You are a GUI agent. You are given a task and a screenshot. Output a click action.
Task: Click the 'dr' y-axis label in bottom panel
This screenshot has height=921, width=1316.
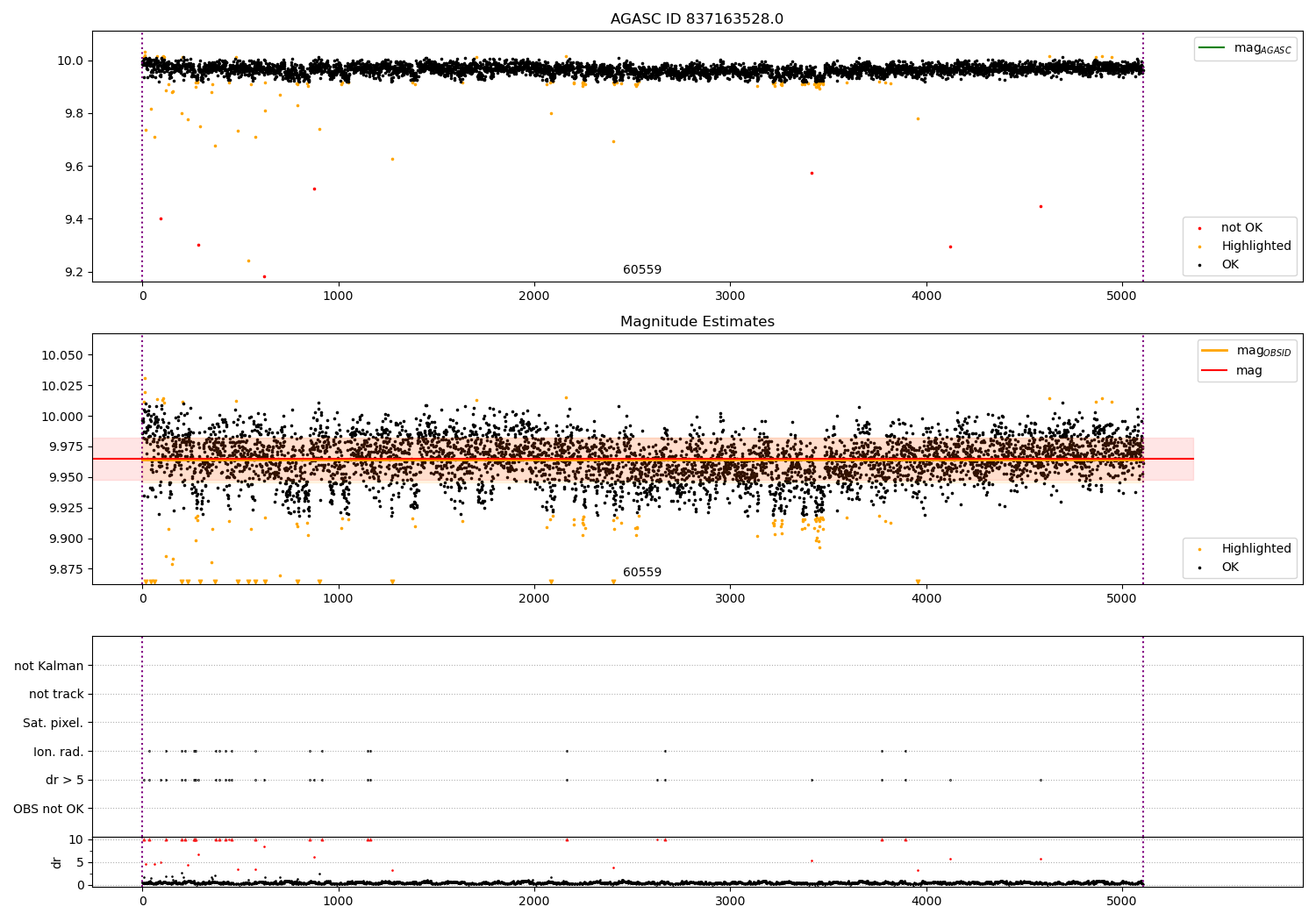[57, 862]
